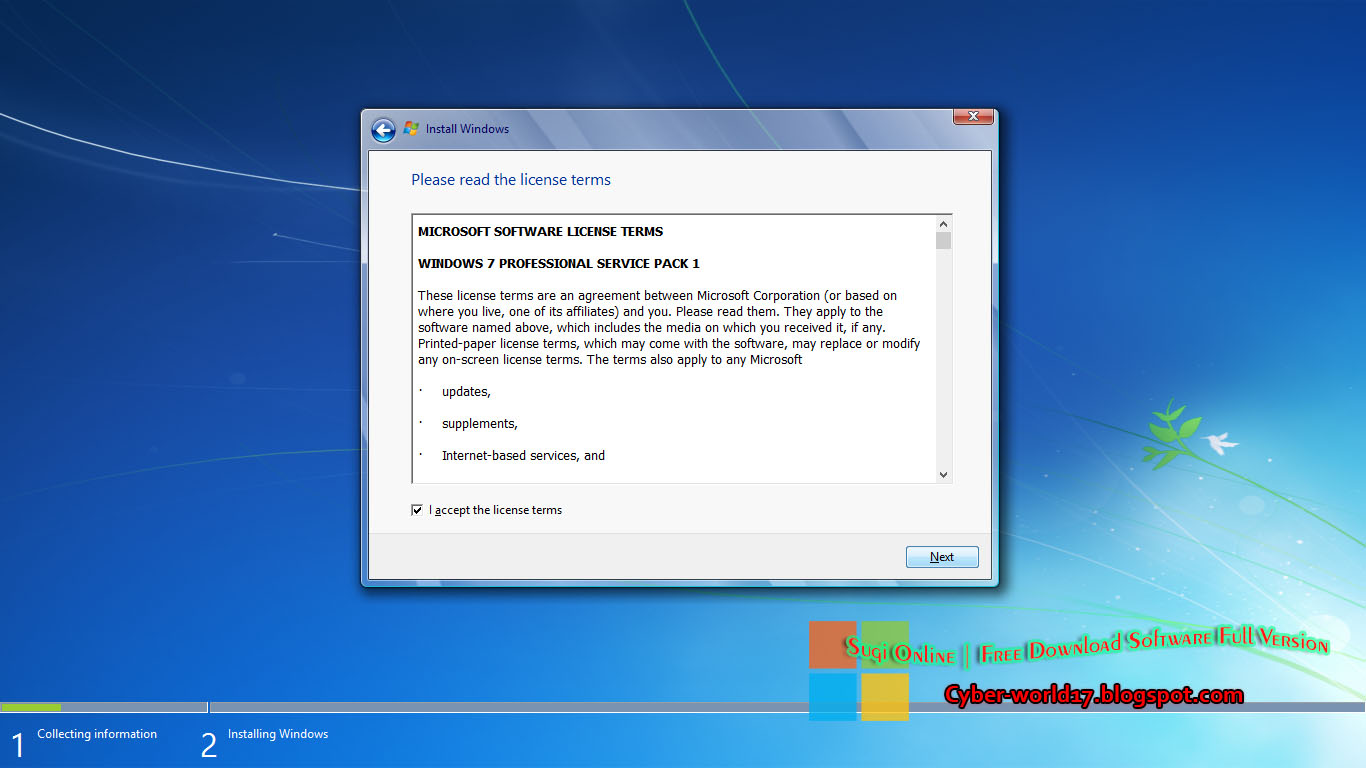
Task: Click the colored Windows squares watermark logo
Action: tap(860, 670)
